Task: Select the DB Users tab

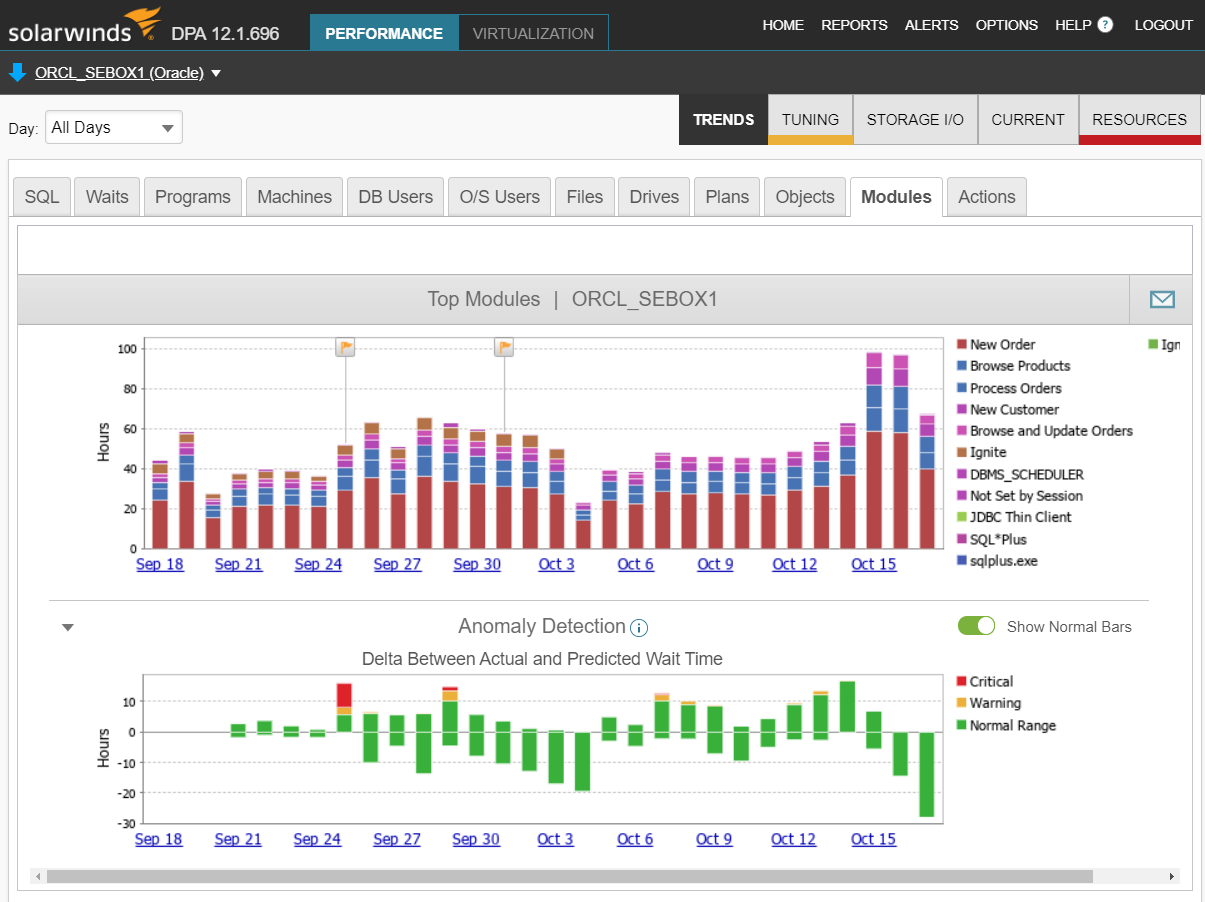Action: point(396,197)
